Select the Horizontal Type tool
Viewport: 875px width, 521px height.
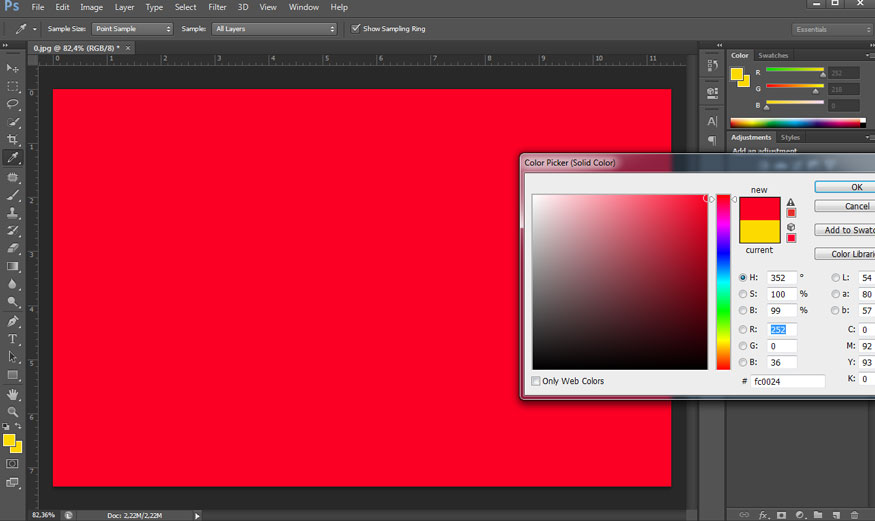pos(13,339)
